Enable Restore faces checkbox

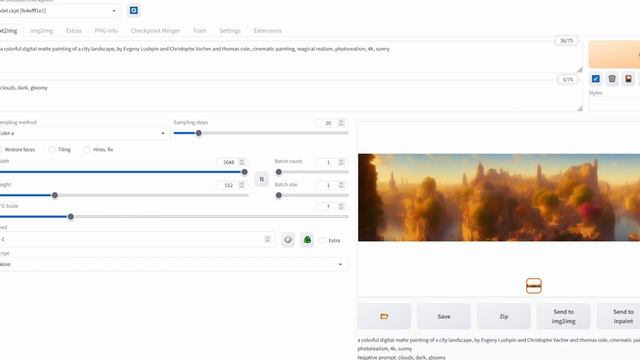pos(1,149)
